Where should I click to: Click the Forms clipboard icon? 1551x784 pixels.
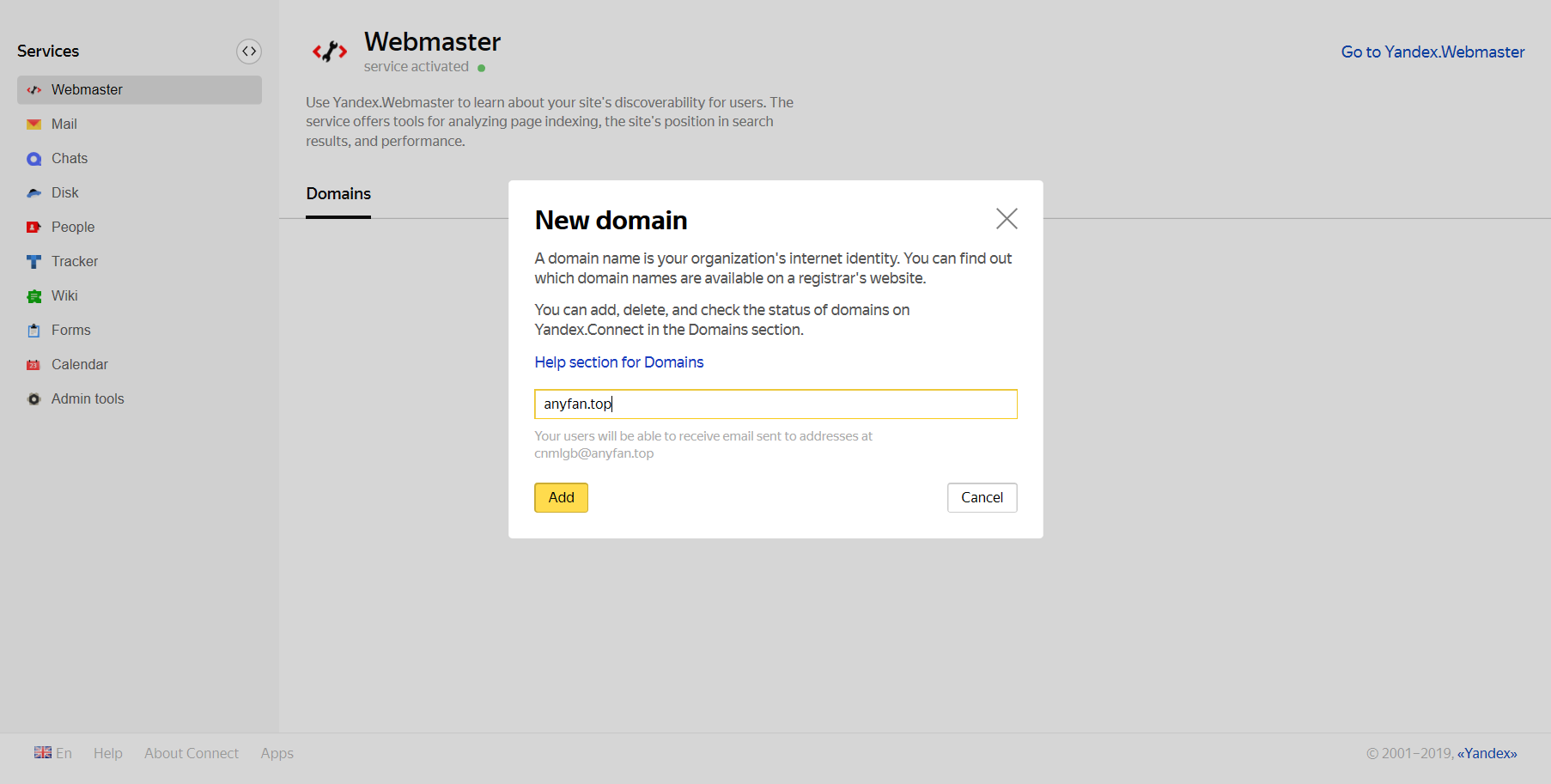tap(34, 331)
